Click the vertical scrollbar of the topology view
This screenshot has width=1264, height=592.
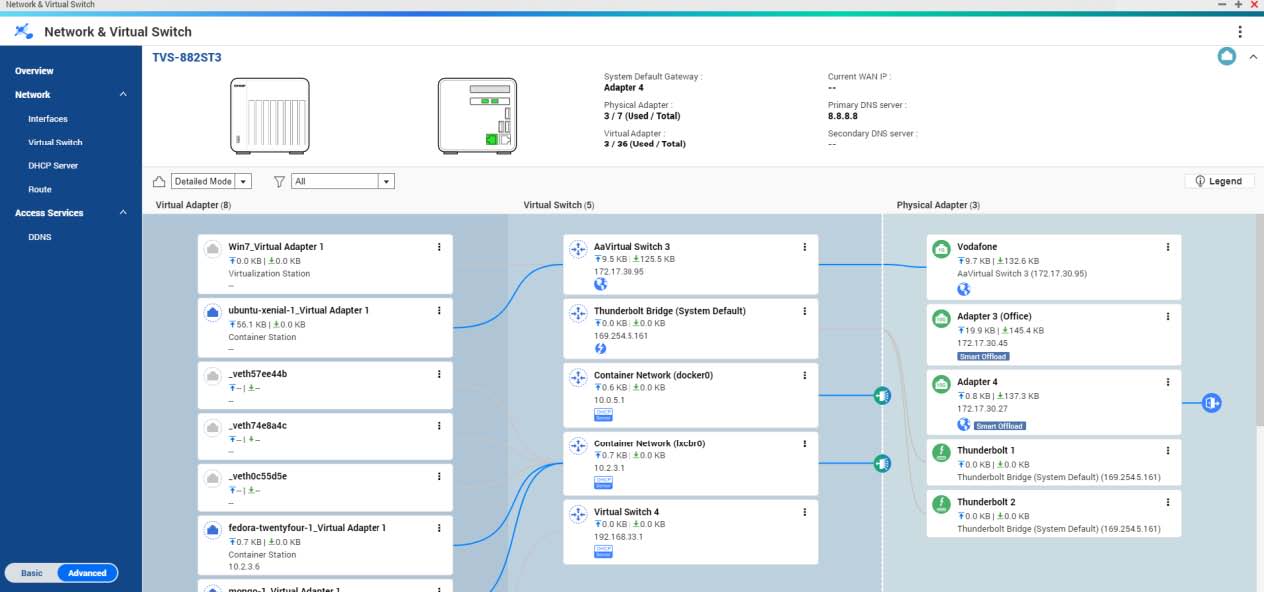[x=1259, y=320]
